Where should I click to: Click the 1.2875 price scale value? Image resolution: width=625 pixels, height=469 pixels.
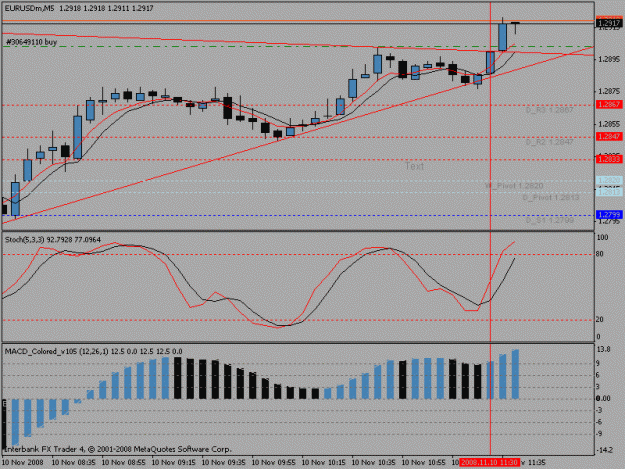[x=609, y=91]
